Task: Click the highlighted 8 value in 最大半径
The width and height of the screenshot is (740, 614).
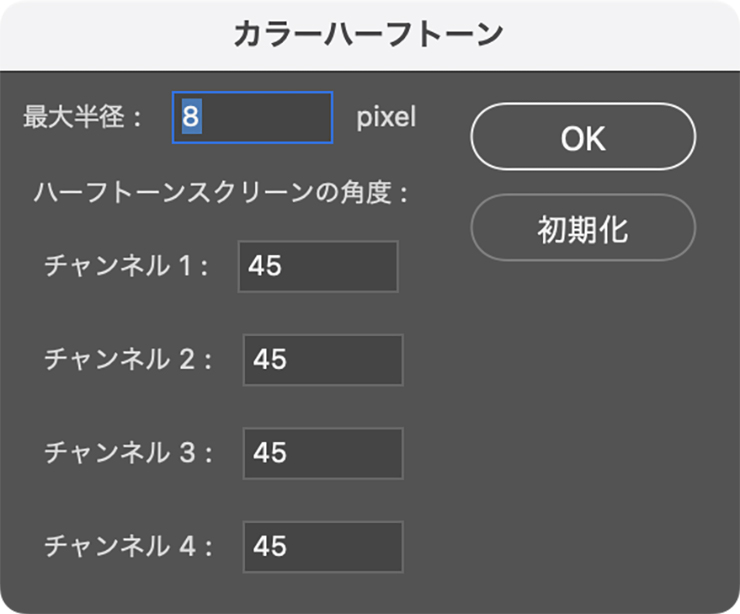Action: [191, 118]
